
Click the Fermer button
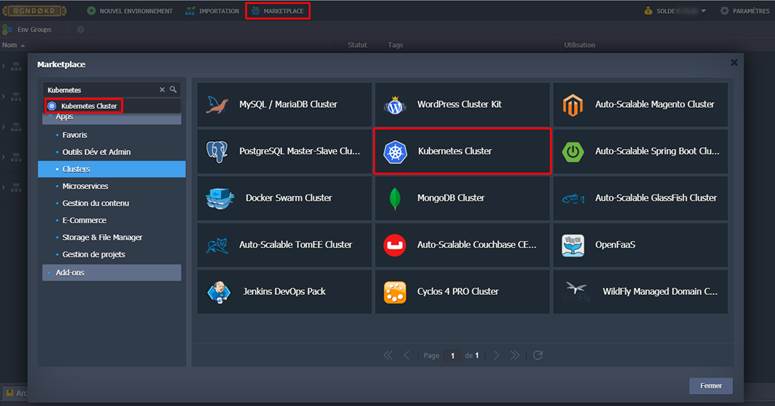[710, 385]
